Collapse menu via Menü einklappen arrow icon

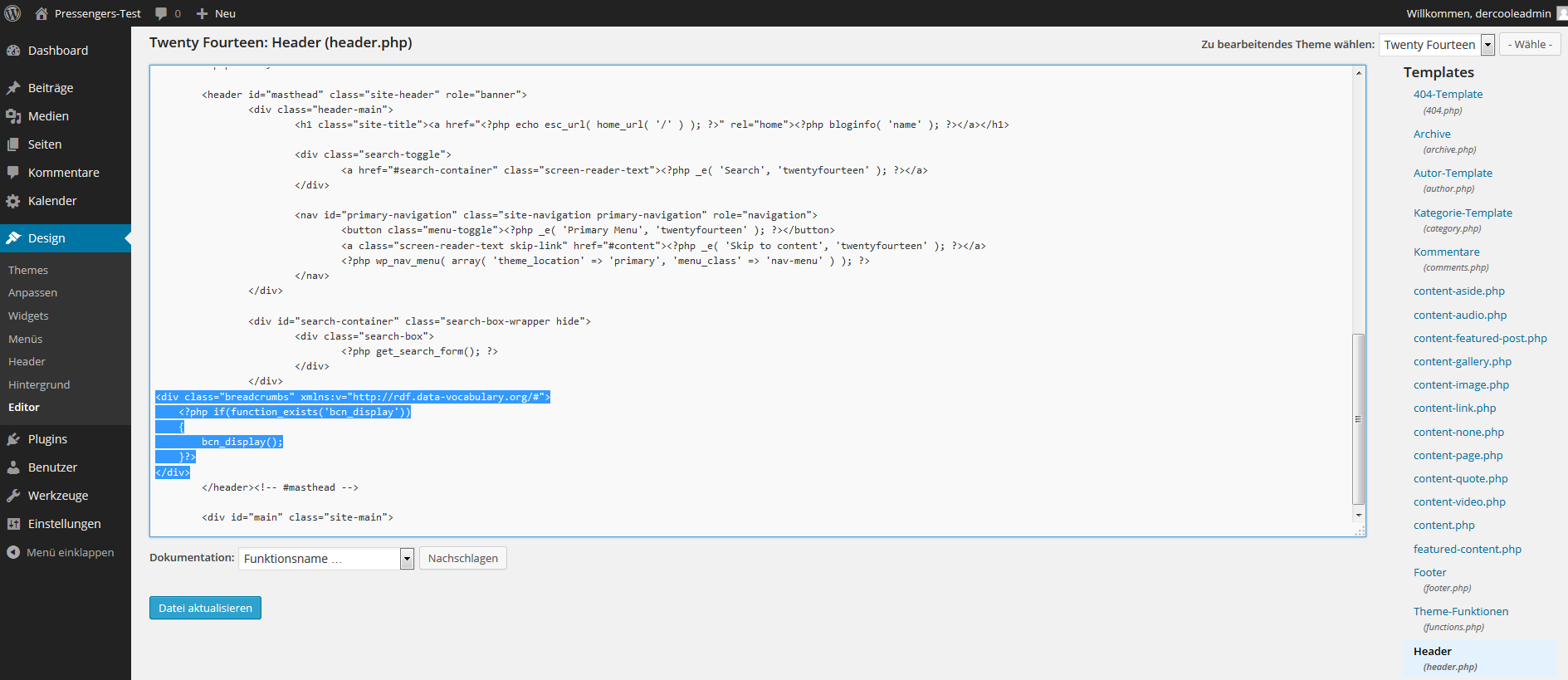click(13, 552)
